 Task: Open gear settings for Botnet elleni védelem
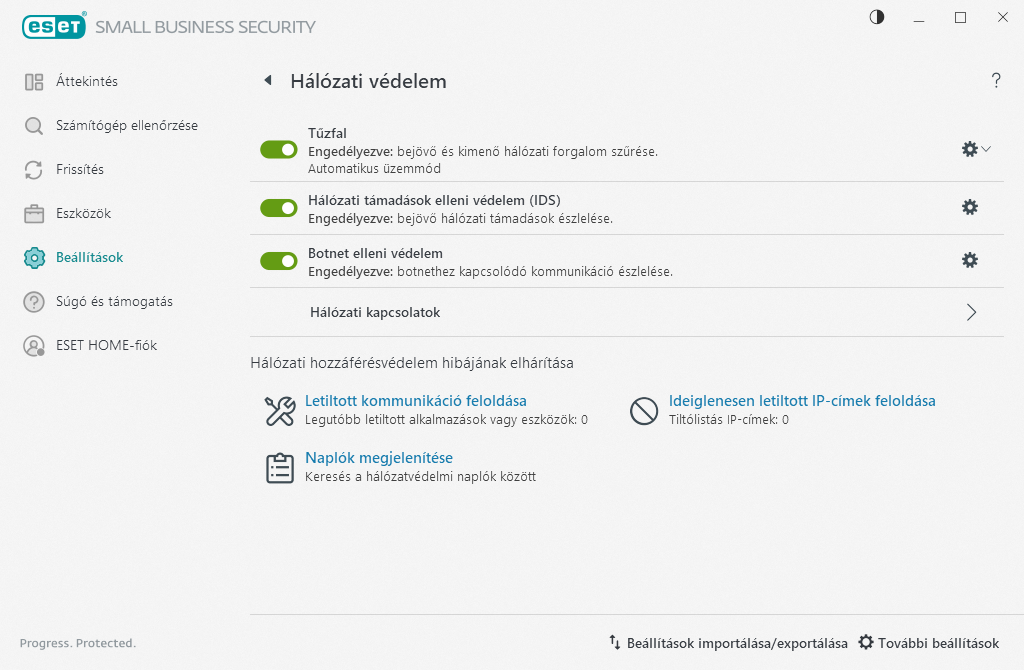click(x=969, y=260)
